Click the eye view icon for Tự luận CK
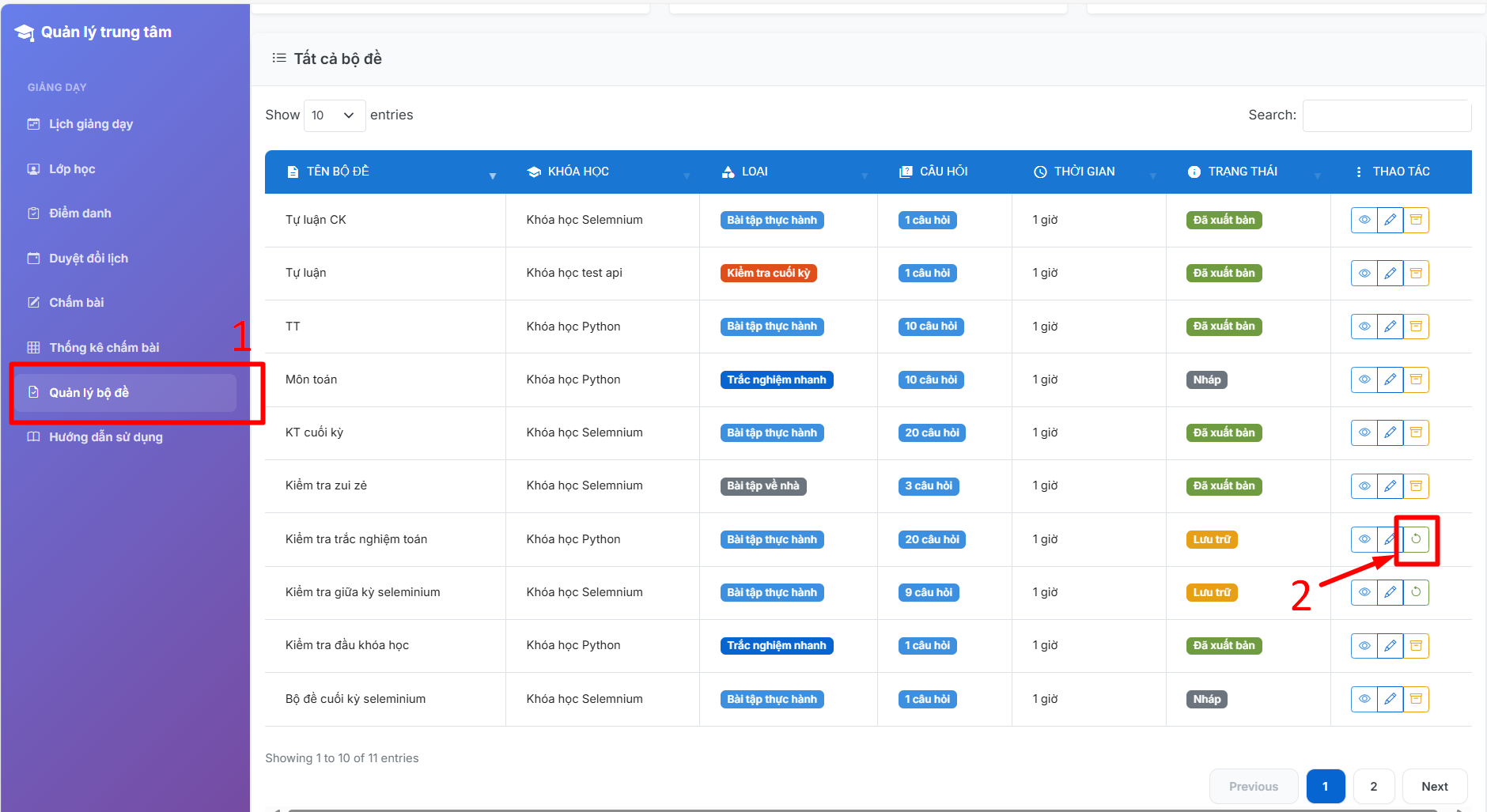 [x=1364, y=220]
